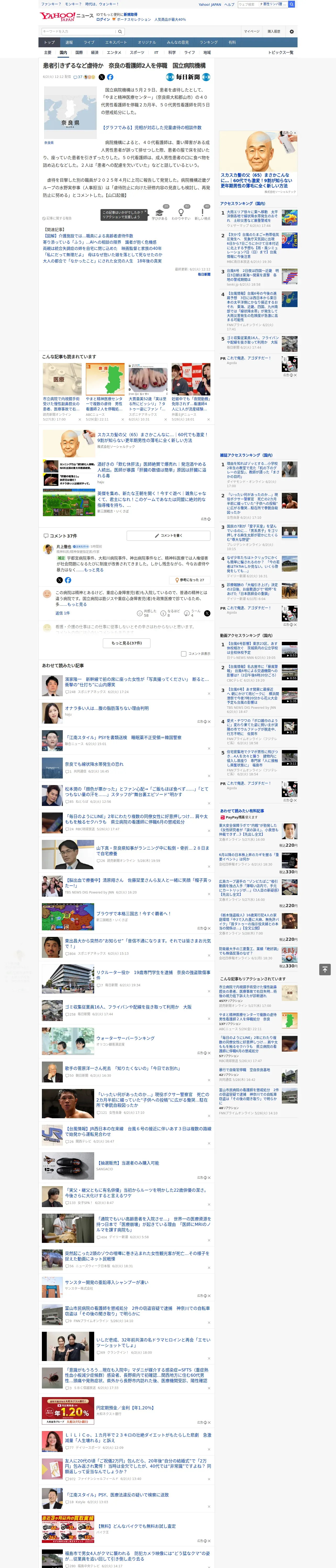The width and height of the screenshot is (336, 1568).
Task: Click the search magnifier beside the keyword box
Action: pyautogui.click(x=120, y=32)
